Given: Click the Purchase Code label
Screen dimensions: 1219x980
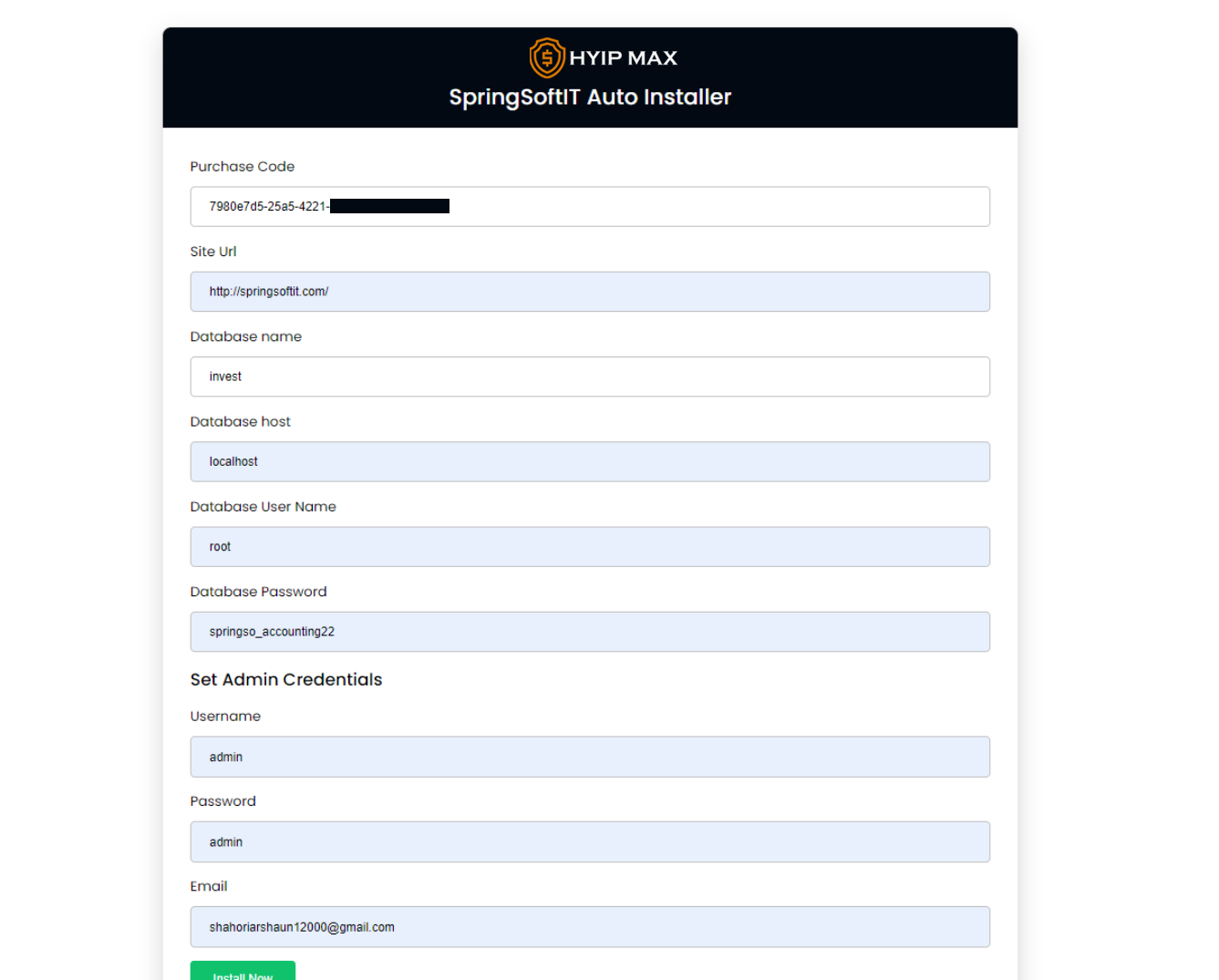Looking at the screenshot, I should (243, 167).
